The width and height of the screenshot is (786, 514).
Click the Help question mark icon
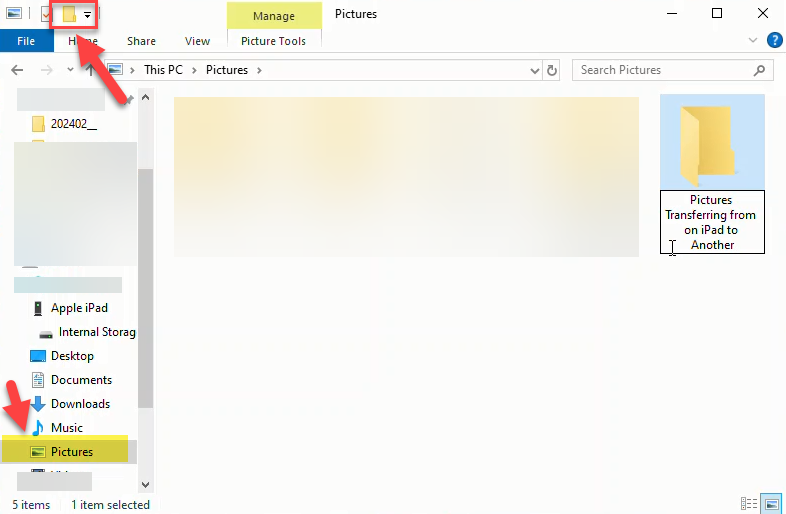[774, 41]
